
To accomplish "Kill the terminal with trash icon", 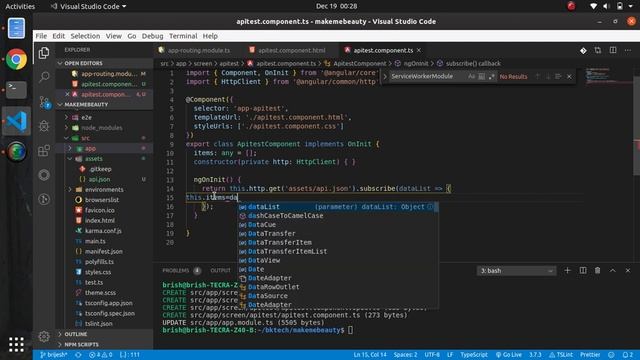I will point(598,271).
